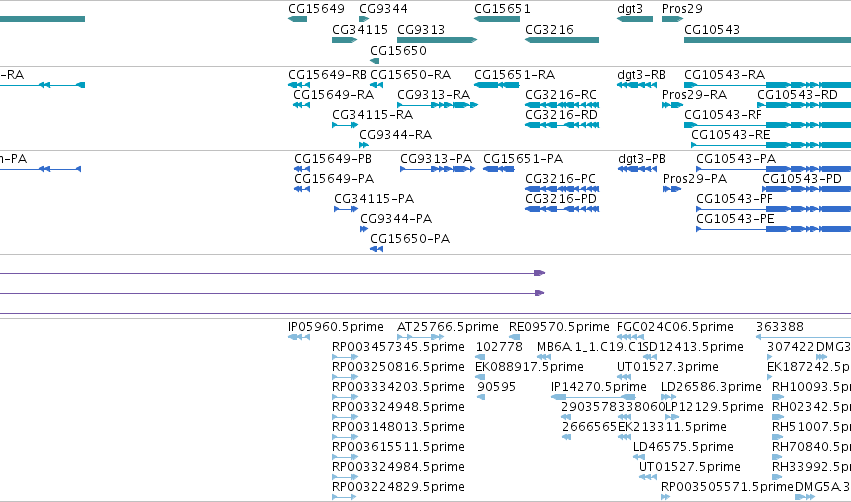
Task: Pick the dgt3-PB protein label
Action: pos(642,159)
